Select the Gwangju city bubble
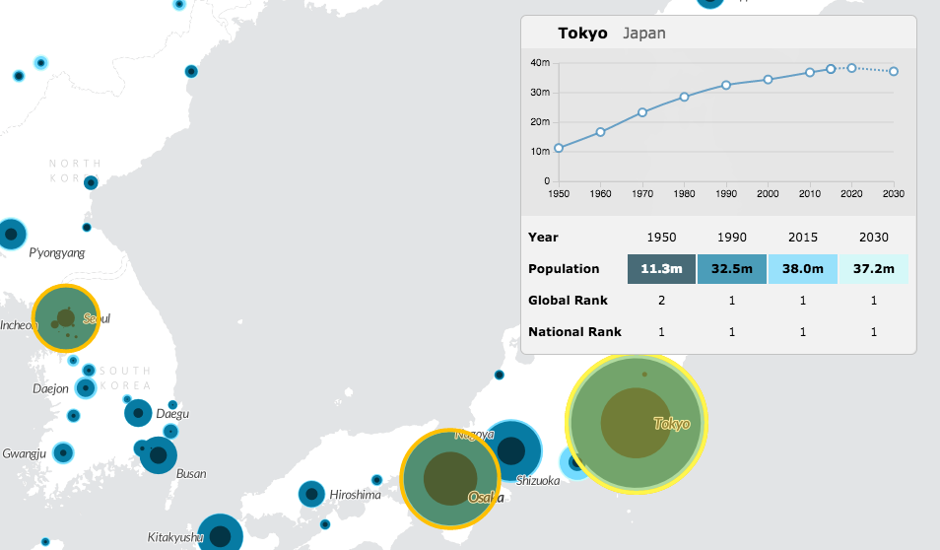 [x=63, y=453]
